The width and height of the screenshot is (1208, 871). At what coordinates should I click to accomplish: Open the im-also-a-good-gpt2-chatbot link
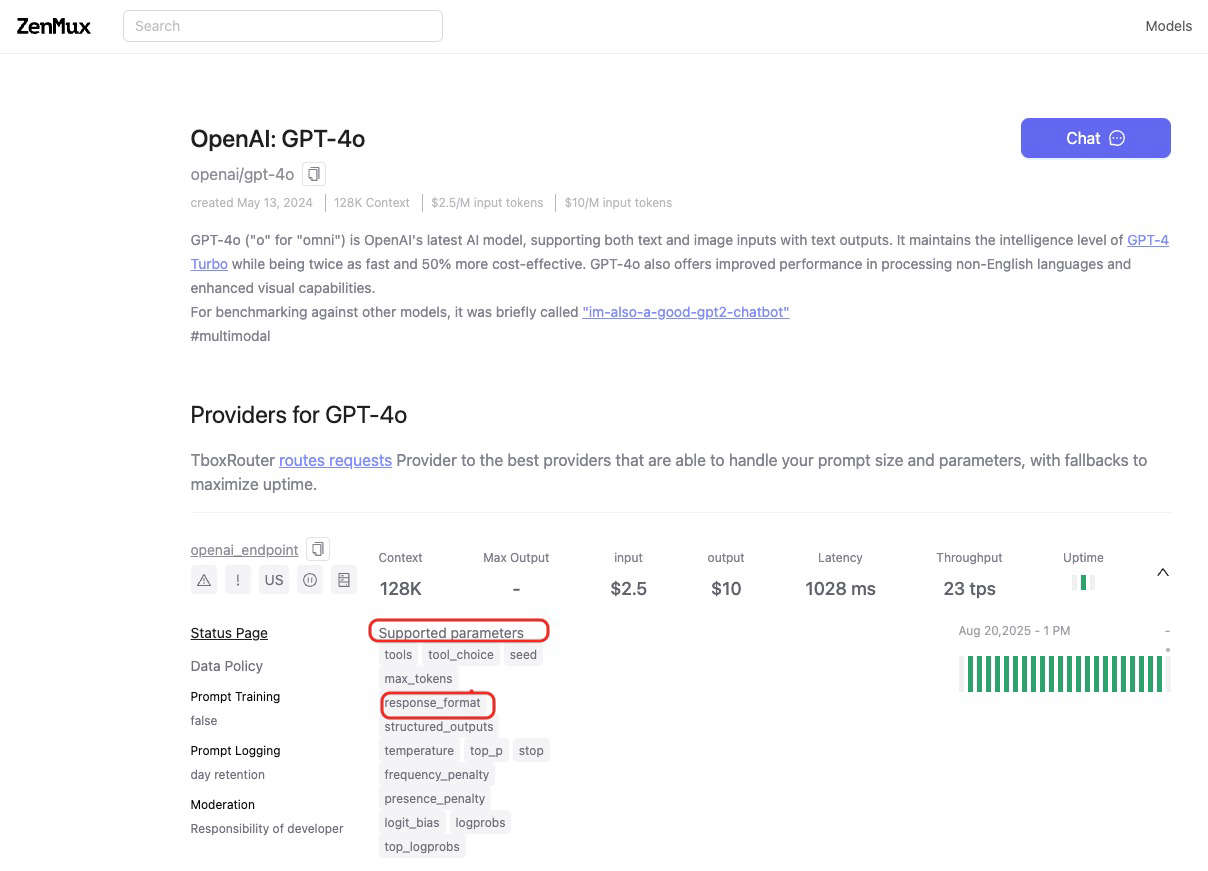tap(686, 312)
